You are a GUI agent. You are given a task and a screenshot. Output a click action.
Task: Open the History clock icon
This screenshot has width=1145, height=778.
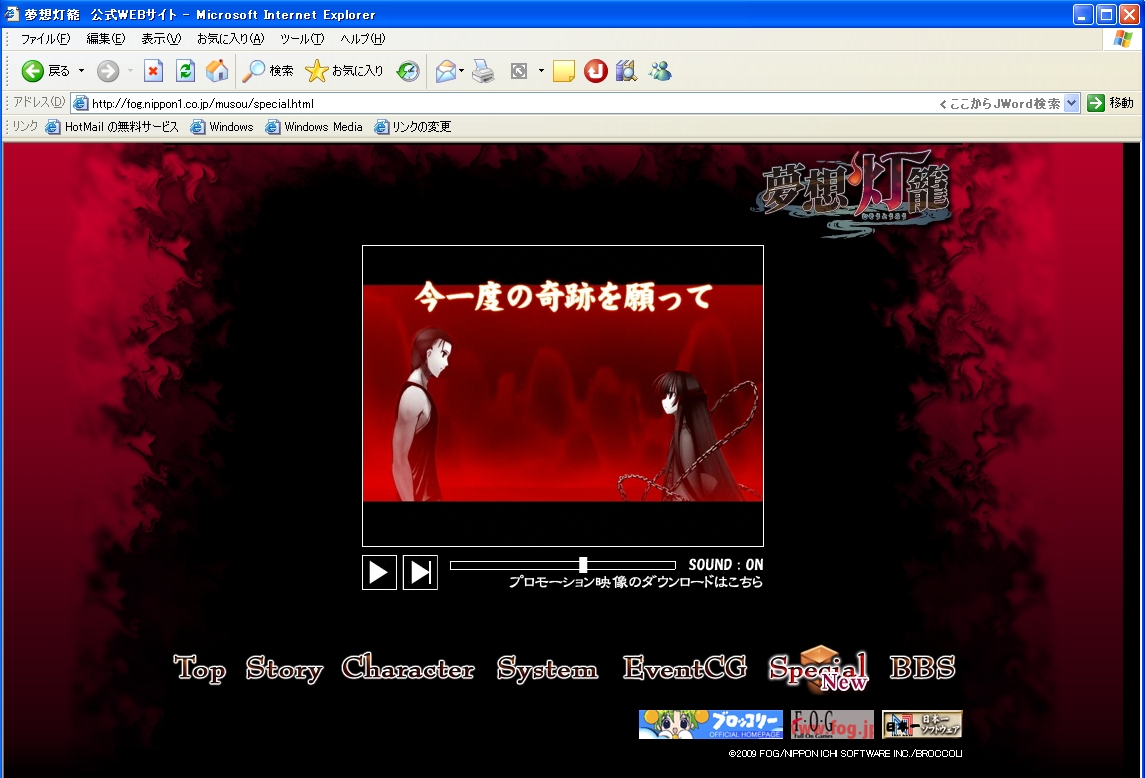408,71
